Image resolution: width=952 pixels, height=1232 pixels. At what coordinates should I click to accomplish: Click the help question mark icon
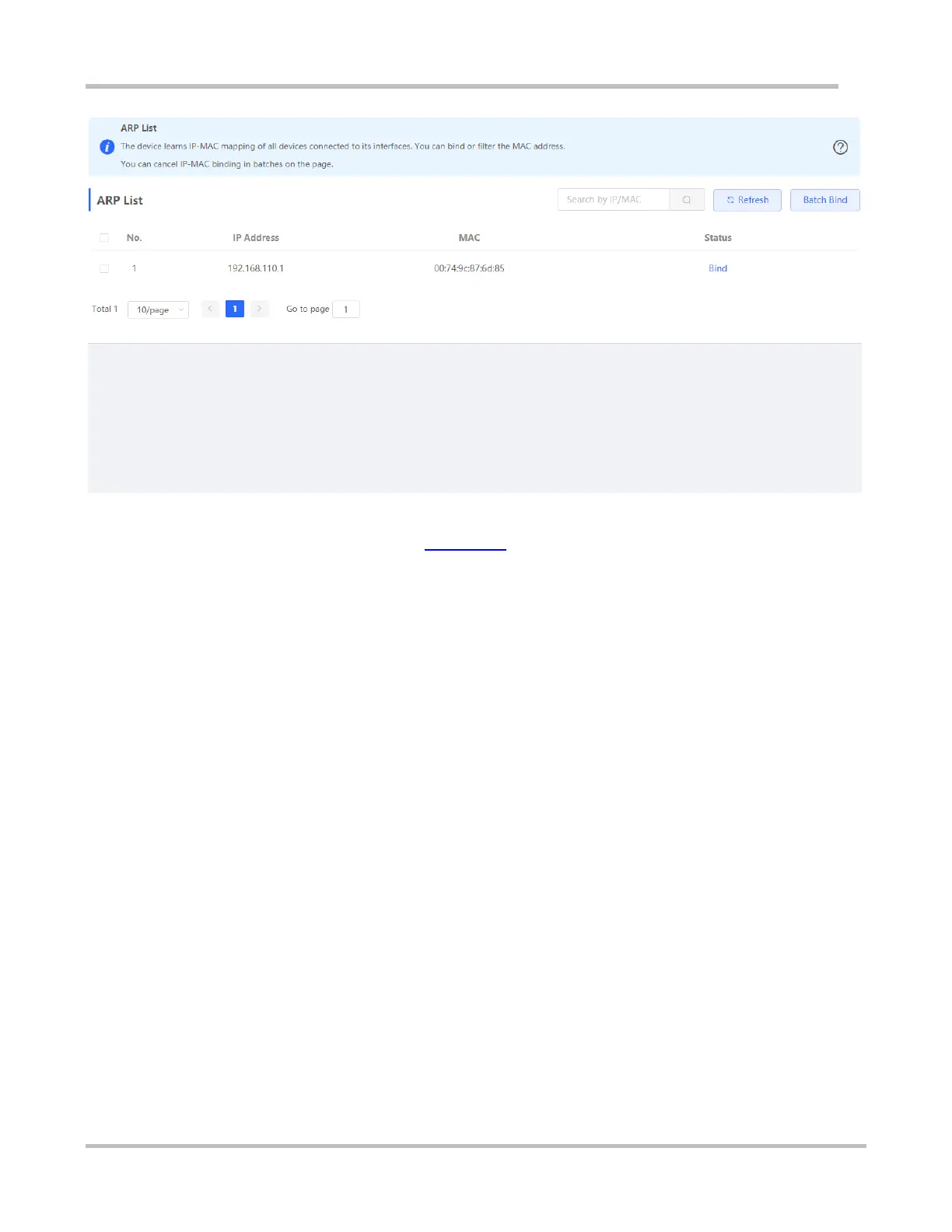point(840,147)
